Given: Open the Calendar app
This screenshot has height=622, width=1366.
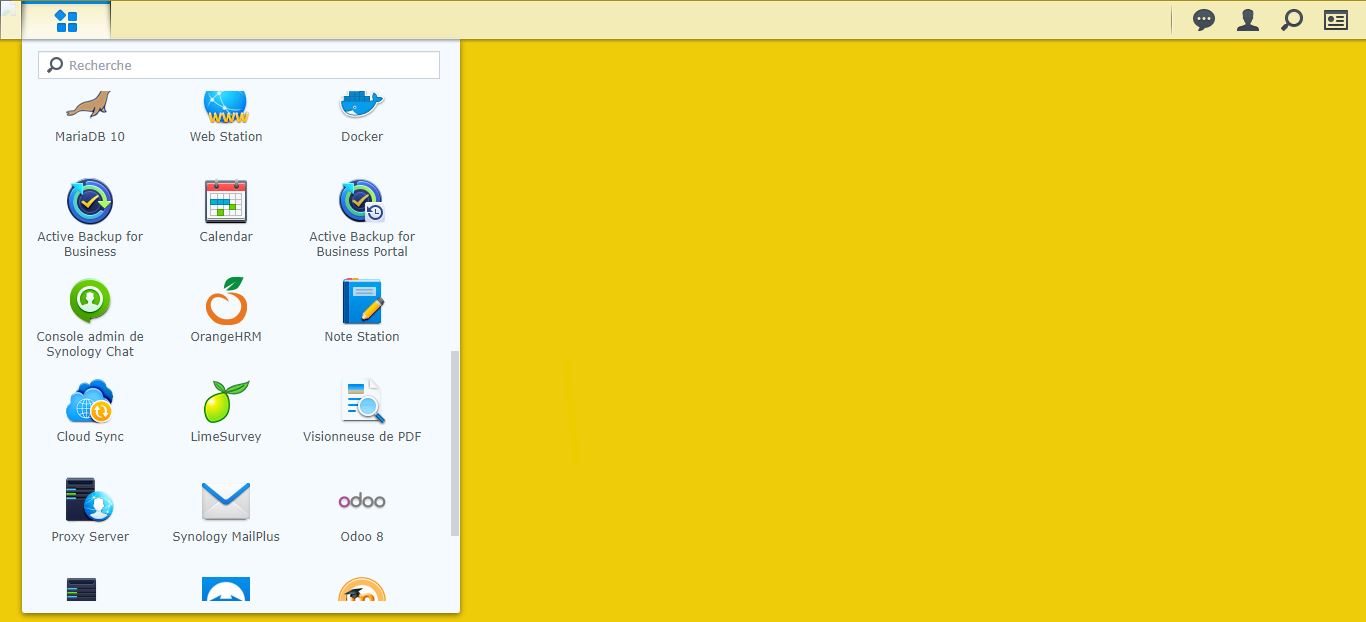Looking at the screenshot, I should pos(226,212).
